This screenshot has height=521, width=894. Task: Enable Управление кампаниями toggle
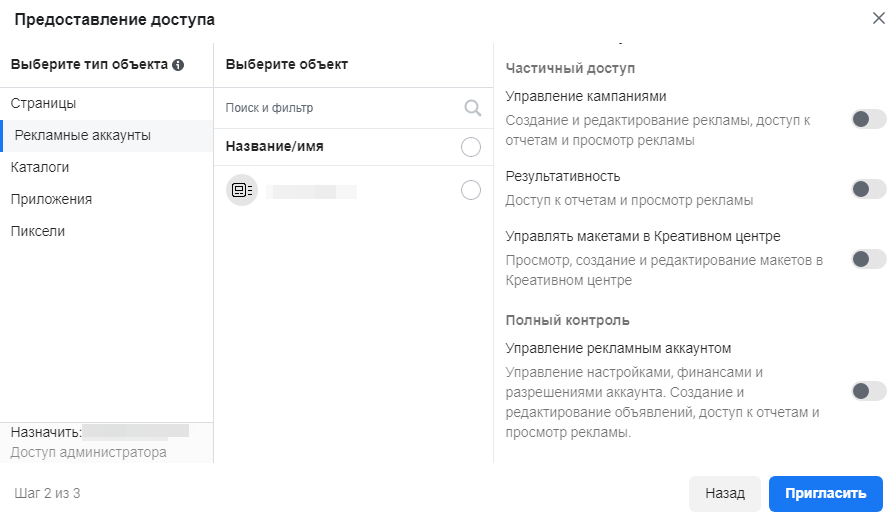(x=868, y=119)
